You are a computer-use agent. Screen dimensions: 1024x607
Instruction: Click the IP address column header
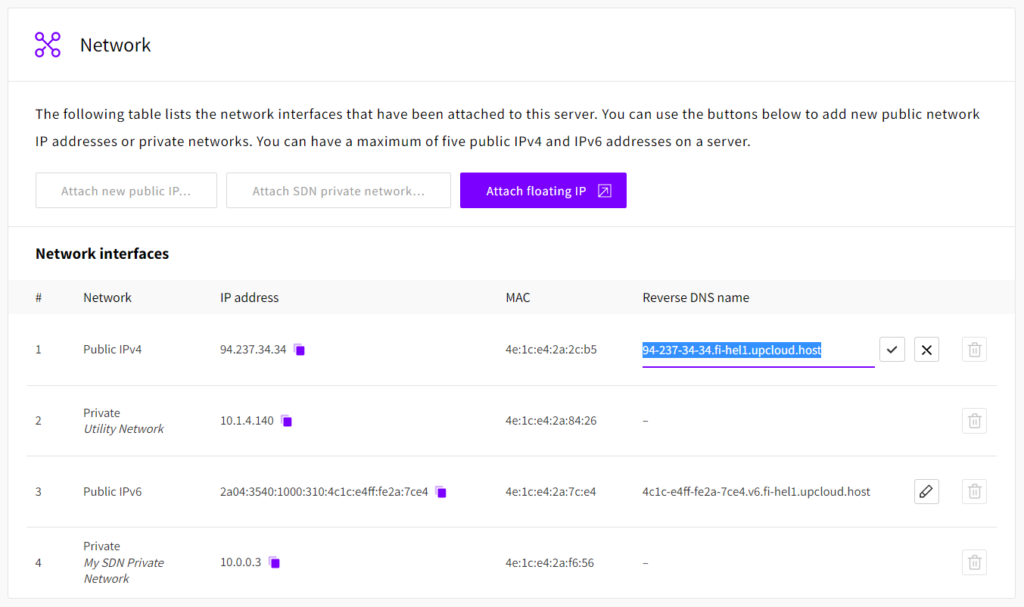coord(249,297)
